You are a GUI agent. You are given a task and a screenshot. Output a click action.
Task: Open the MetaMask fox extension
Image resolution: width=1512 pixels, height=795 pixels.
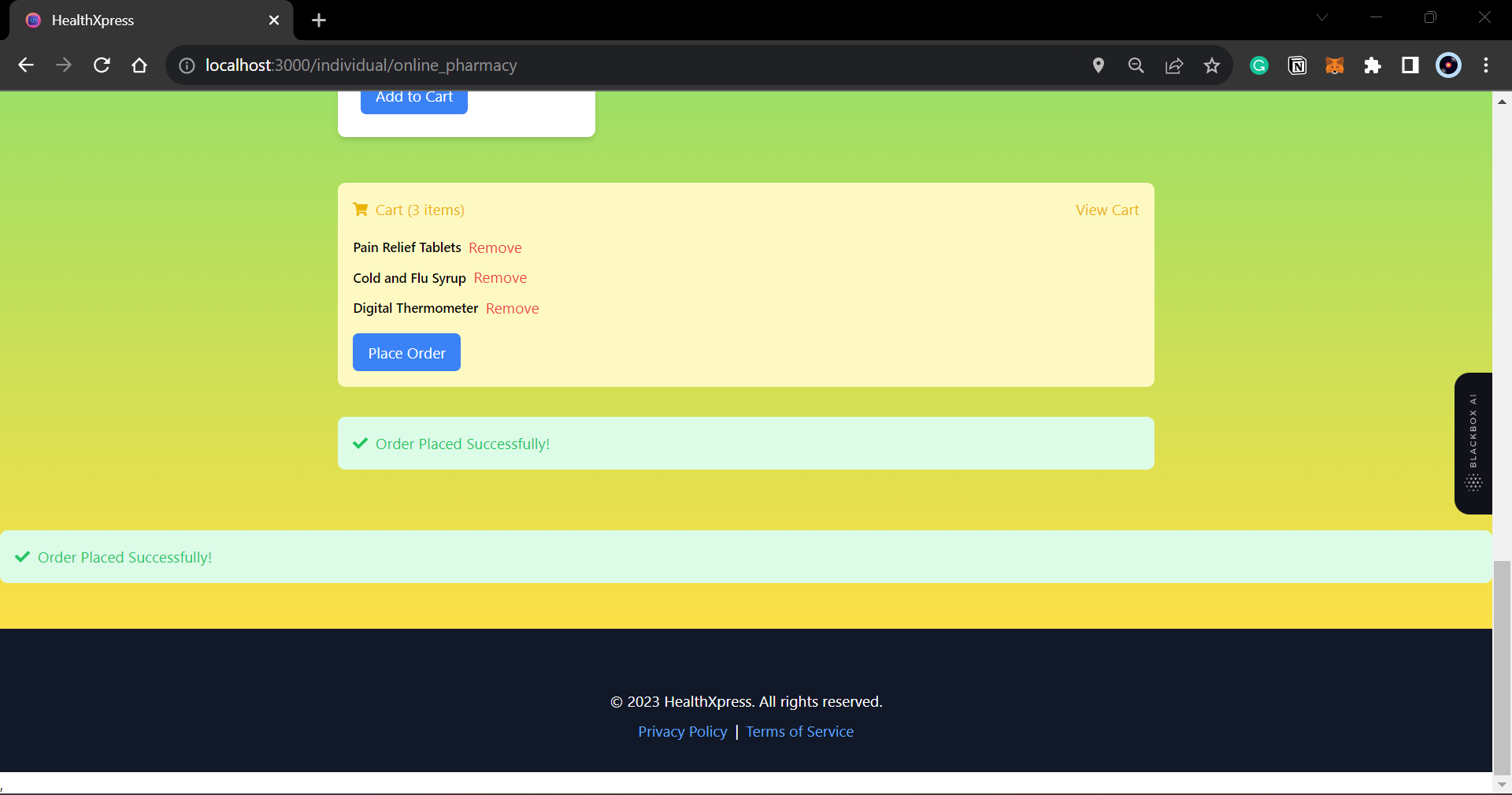pos(1335,65)
